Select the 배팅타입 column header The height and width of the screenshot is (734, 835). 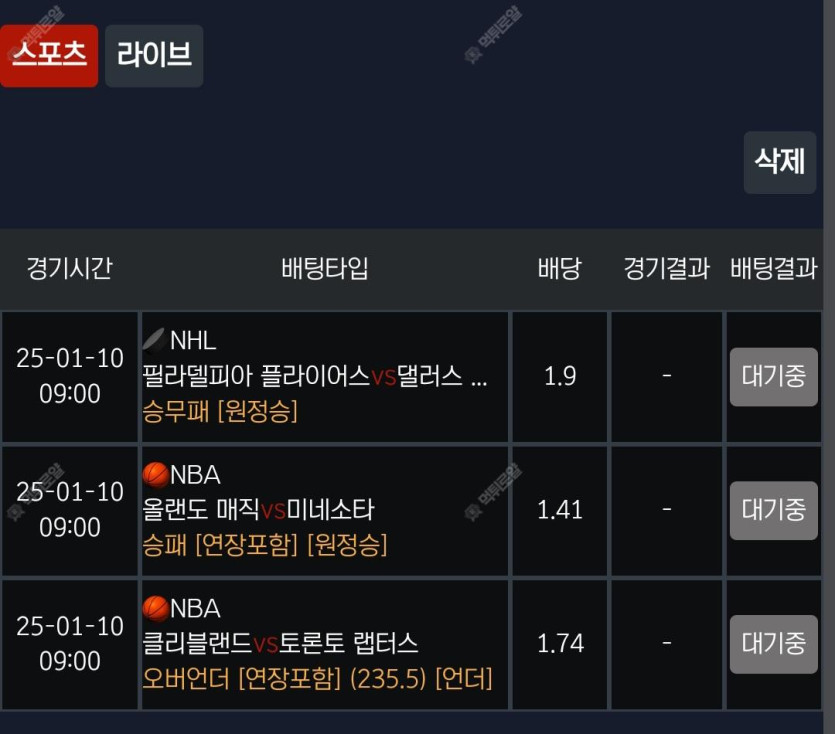tap(325, 268)
